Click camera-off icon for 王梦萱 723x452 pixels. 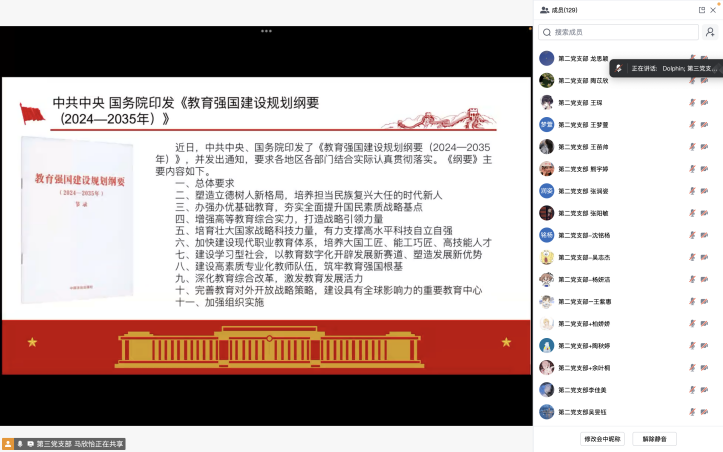click(x=704, y=125)
